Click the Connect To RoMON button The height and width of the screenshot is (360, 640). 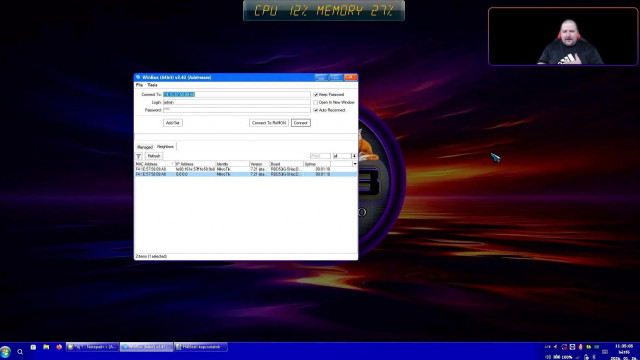click(269, 123)
